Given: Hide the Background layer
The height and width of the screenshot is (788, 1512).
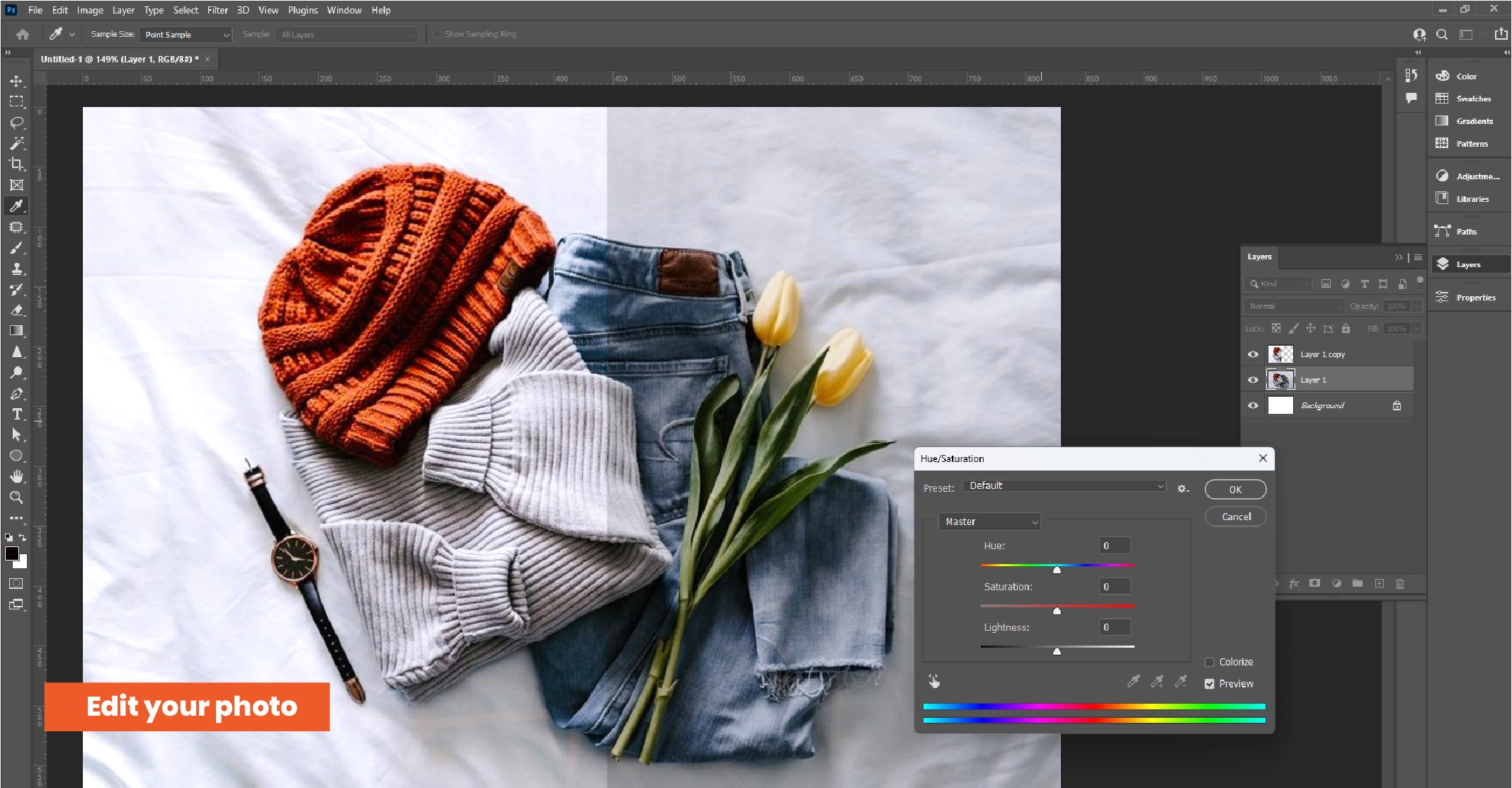Looking at the screenshot, I should (1253, 405).
